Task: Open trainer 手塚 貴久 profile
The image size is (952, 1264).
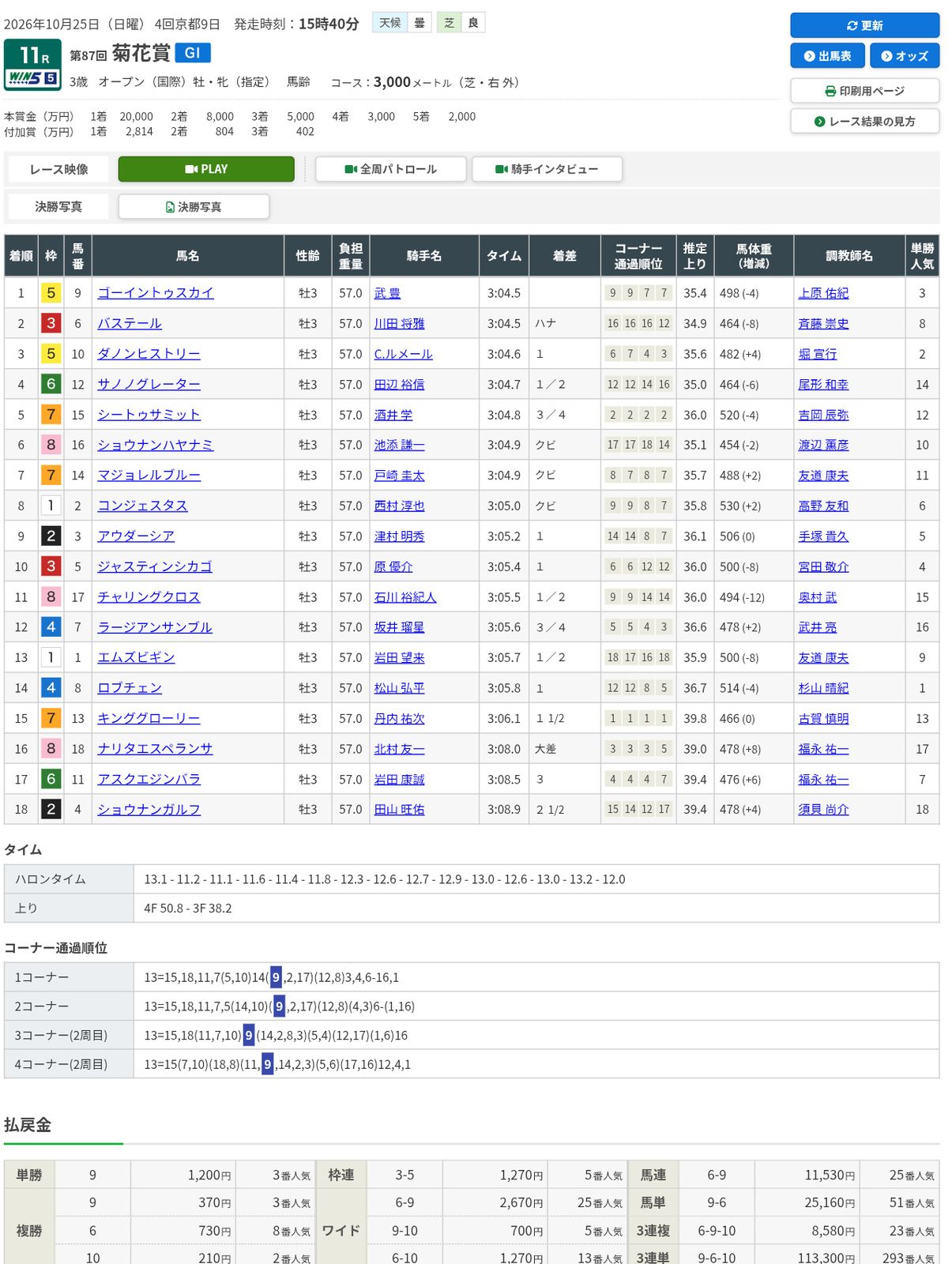Action: [x=823, y=536]
